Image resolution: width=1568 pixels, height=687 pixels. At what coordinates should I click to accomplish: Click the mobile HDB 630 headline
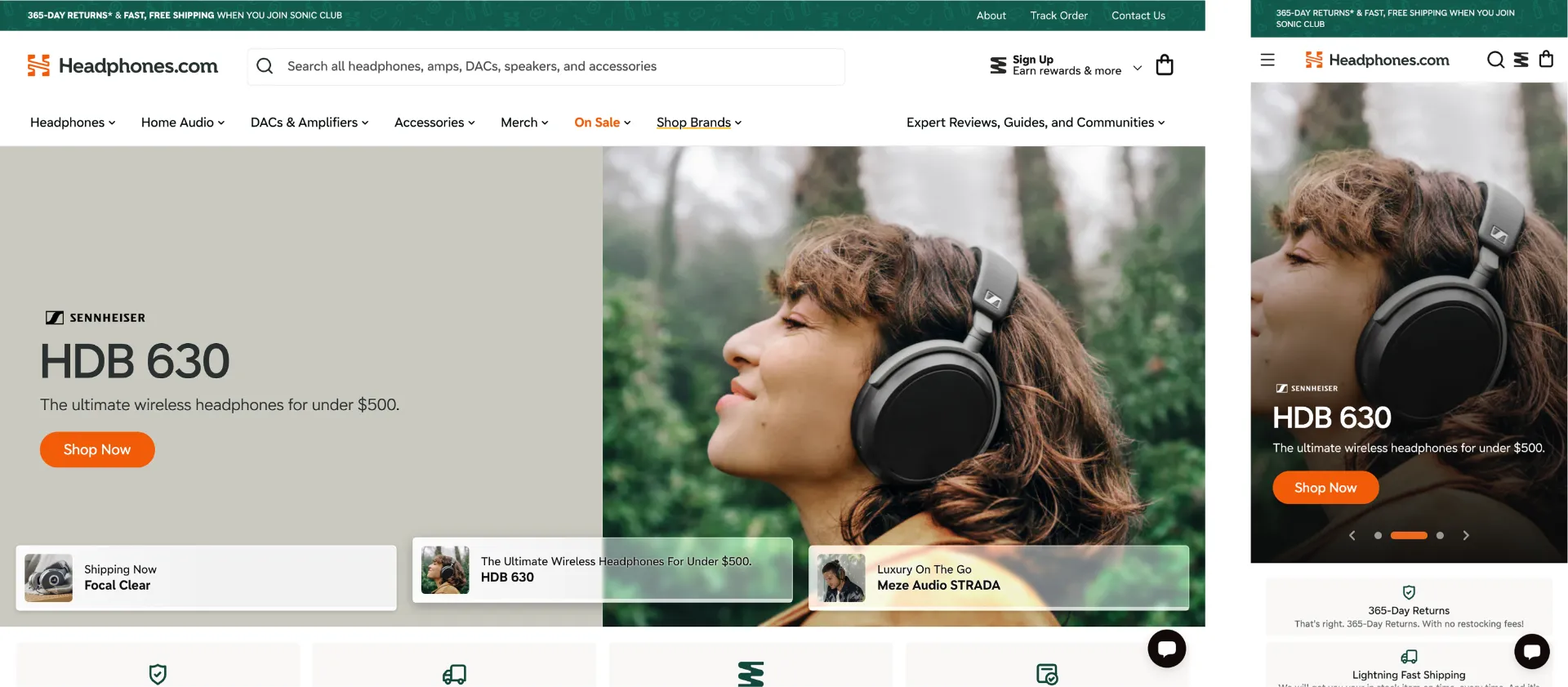(x=1332, y=417)
